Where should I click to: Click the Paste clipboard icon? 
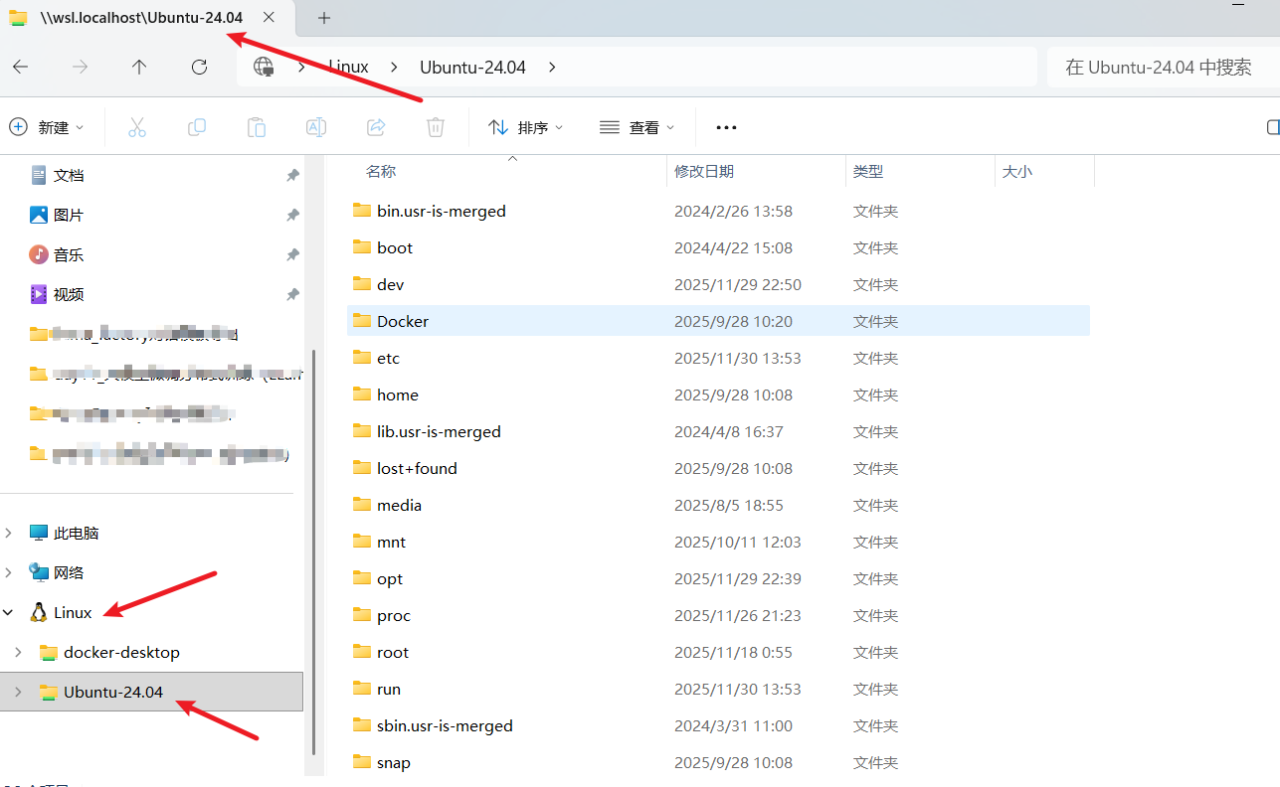coord(256,127)
